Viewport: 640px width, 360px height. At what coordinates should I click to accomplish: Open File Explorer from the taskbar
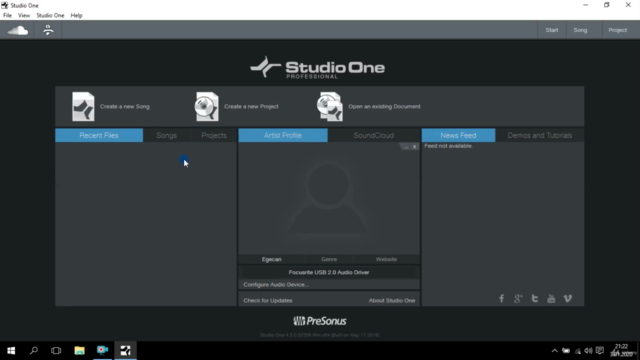[x=79, y=351]
